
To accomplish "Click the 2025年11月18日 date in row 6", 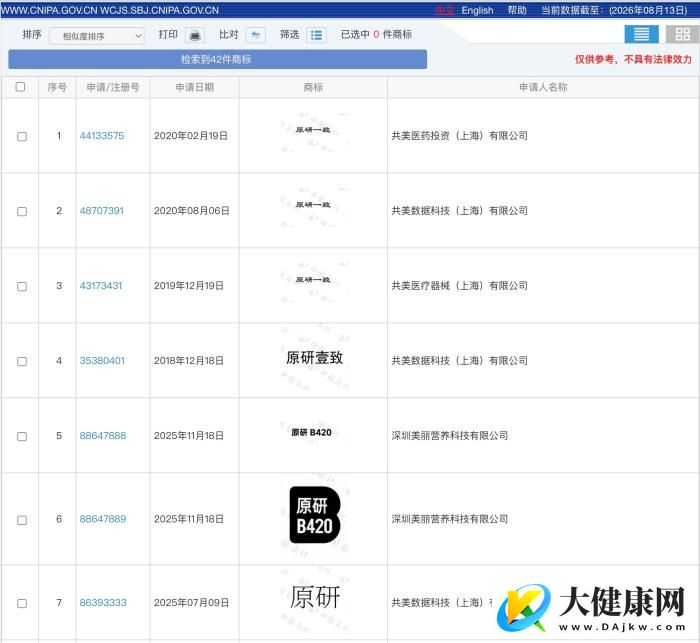I will (x=189, y=519).
